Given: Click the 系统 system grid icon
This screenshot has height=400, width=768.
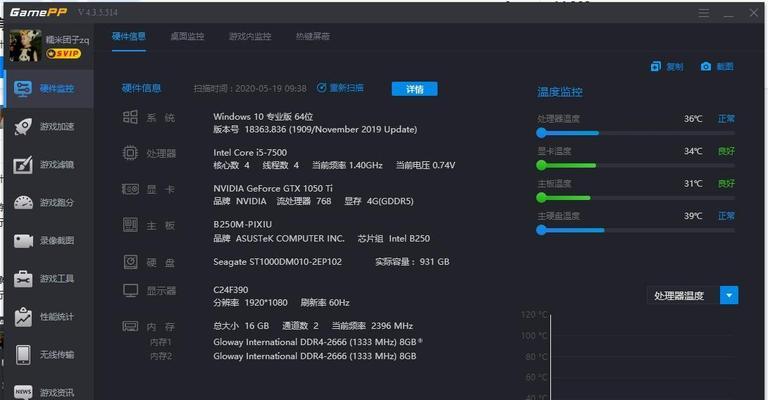Looking at the screenshot, I should coord(130,117).
